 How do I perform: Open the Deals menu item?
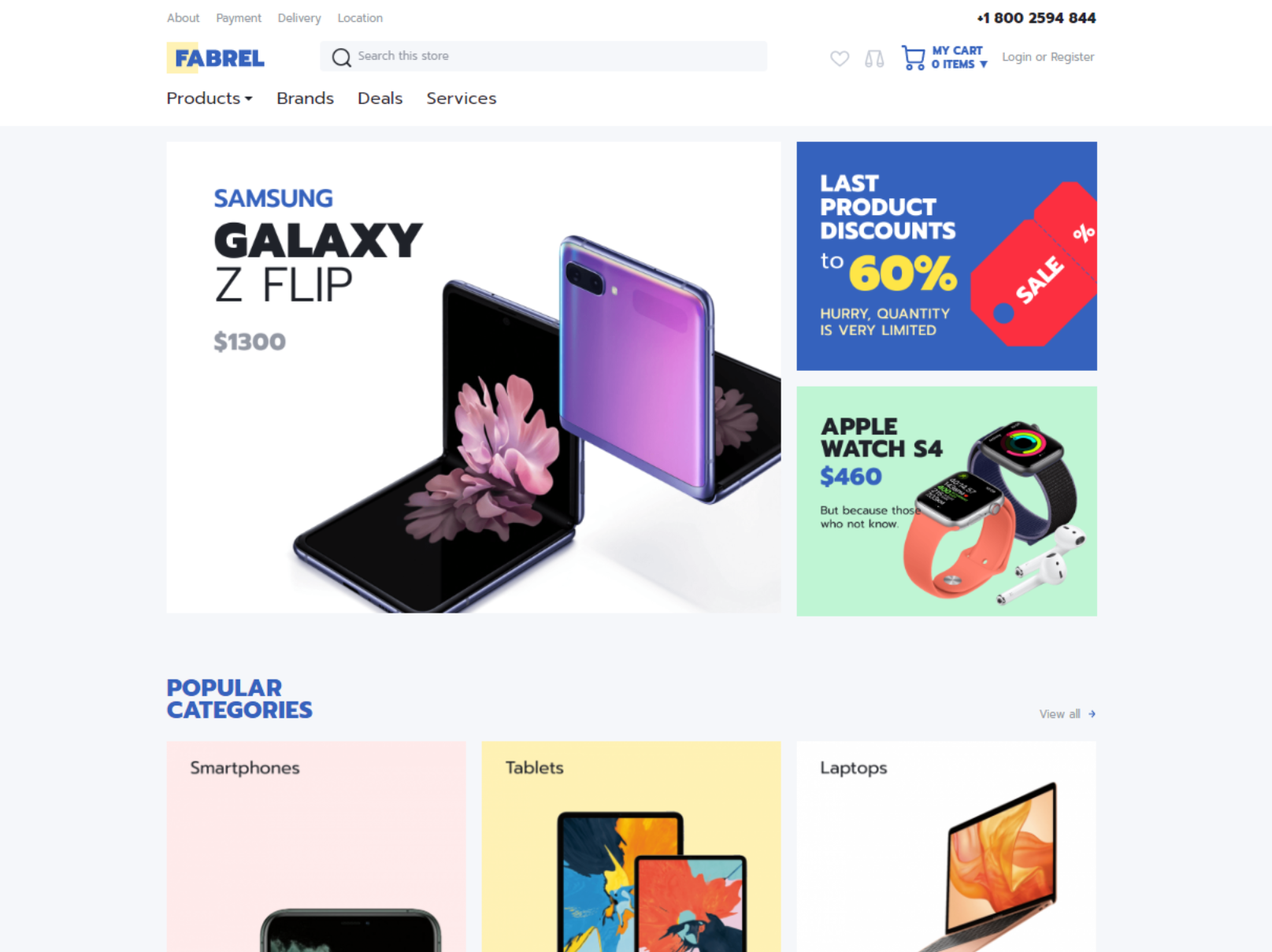pos(380,98)
